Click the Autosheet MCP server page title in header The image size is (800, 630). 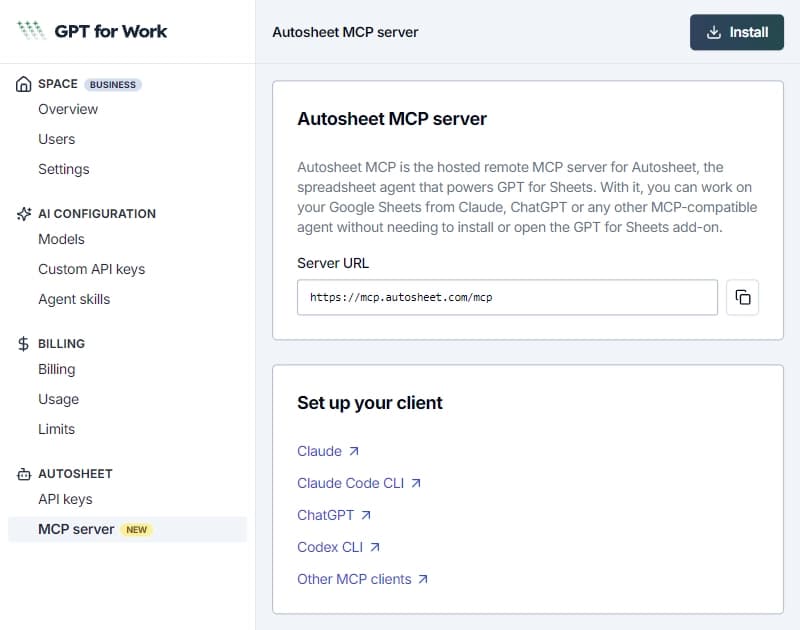pos(345,32)
